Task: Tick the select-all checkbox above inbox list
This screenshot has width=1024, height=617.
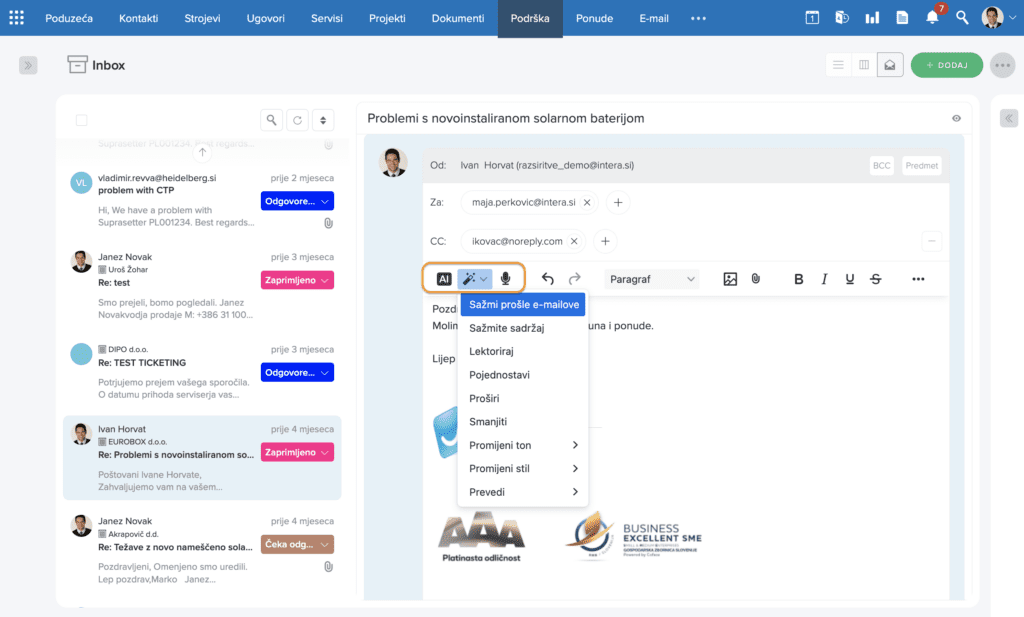Action: 82,120
